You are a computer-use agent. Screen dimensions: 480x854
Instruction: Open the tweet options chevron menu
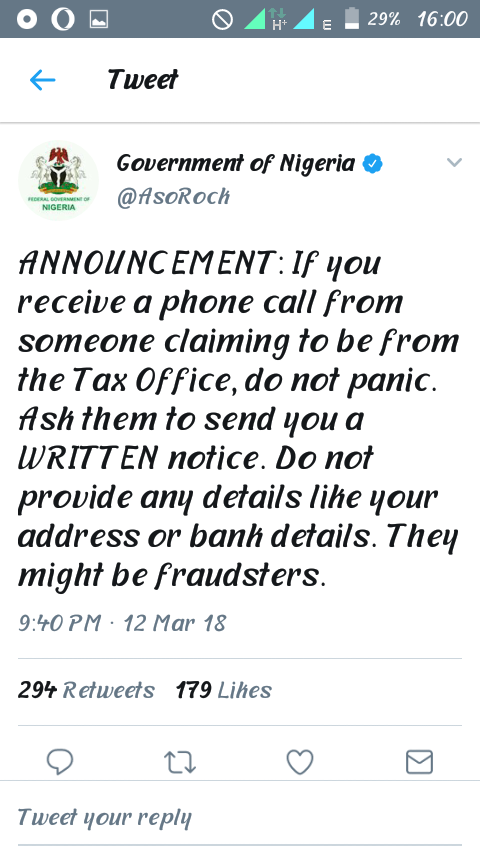454,162
